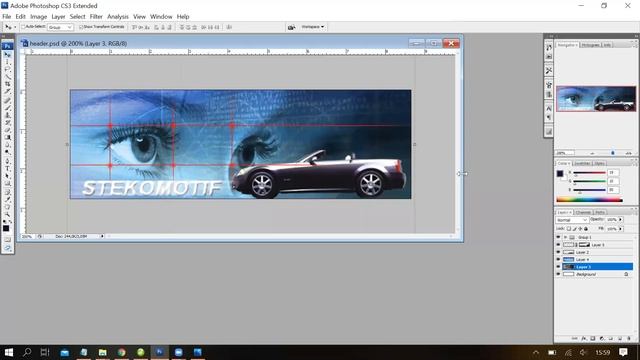Open the Opacity slider arrow
Image resolution: width=640 pixels, height=360 pixels.
click(620, 220)
